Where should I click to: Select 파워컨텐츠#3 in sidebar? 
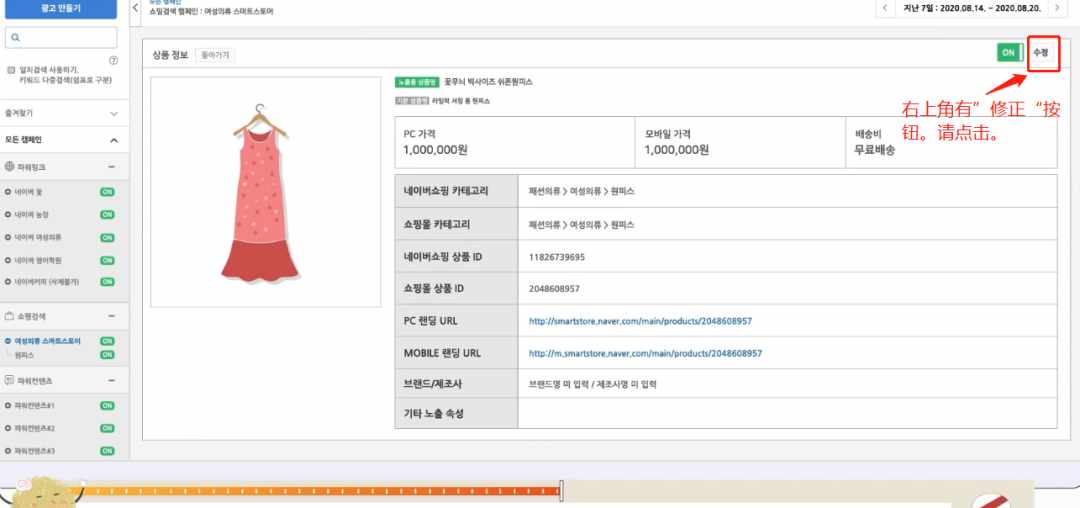[x=34, y=451]
